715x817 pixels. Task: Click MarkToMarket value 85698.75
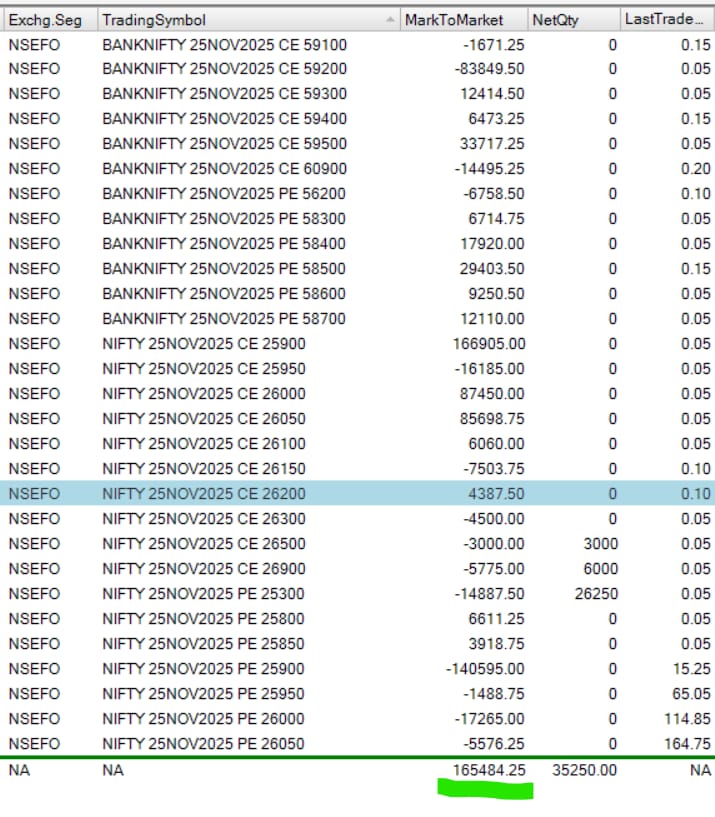tap(492, 419)
